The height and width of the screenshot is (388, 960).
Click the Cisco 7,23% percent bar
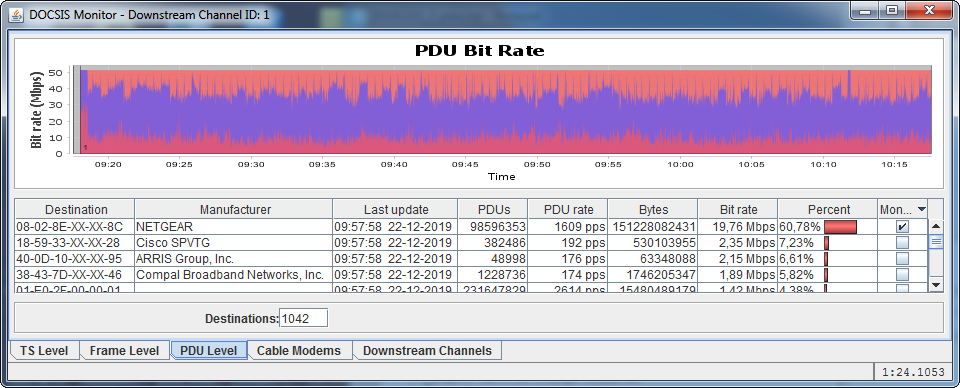tap(826, 243)
